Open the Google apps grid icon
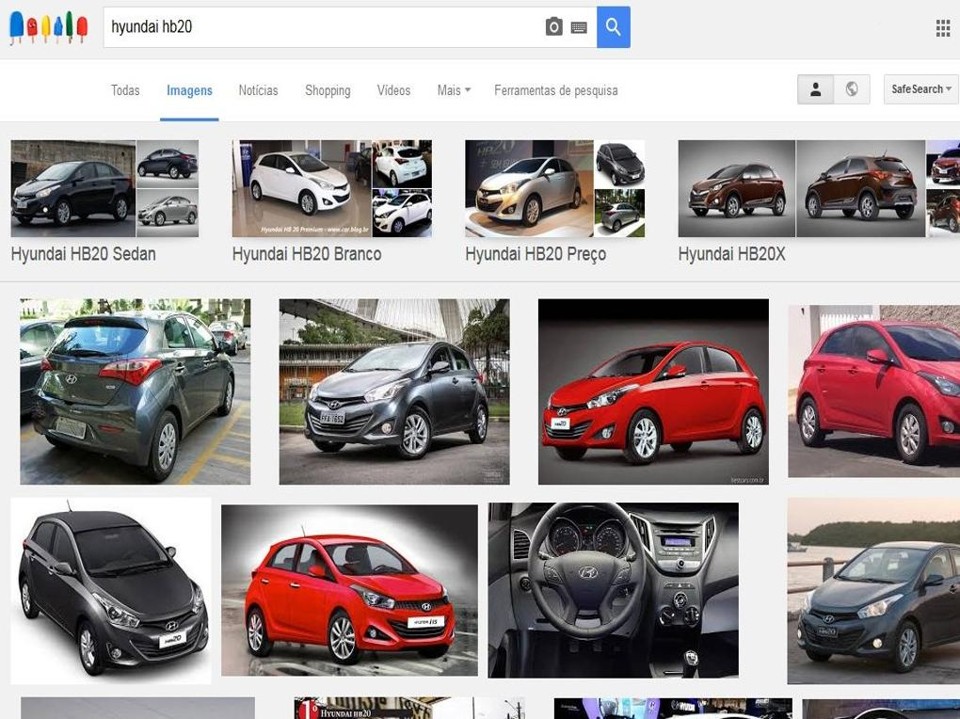 pyautogui.click(x=943, y=28)
